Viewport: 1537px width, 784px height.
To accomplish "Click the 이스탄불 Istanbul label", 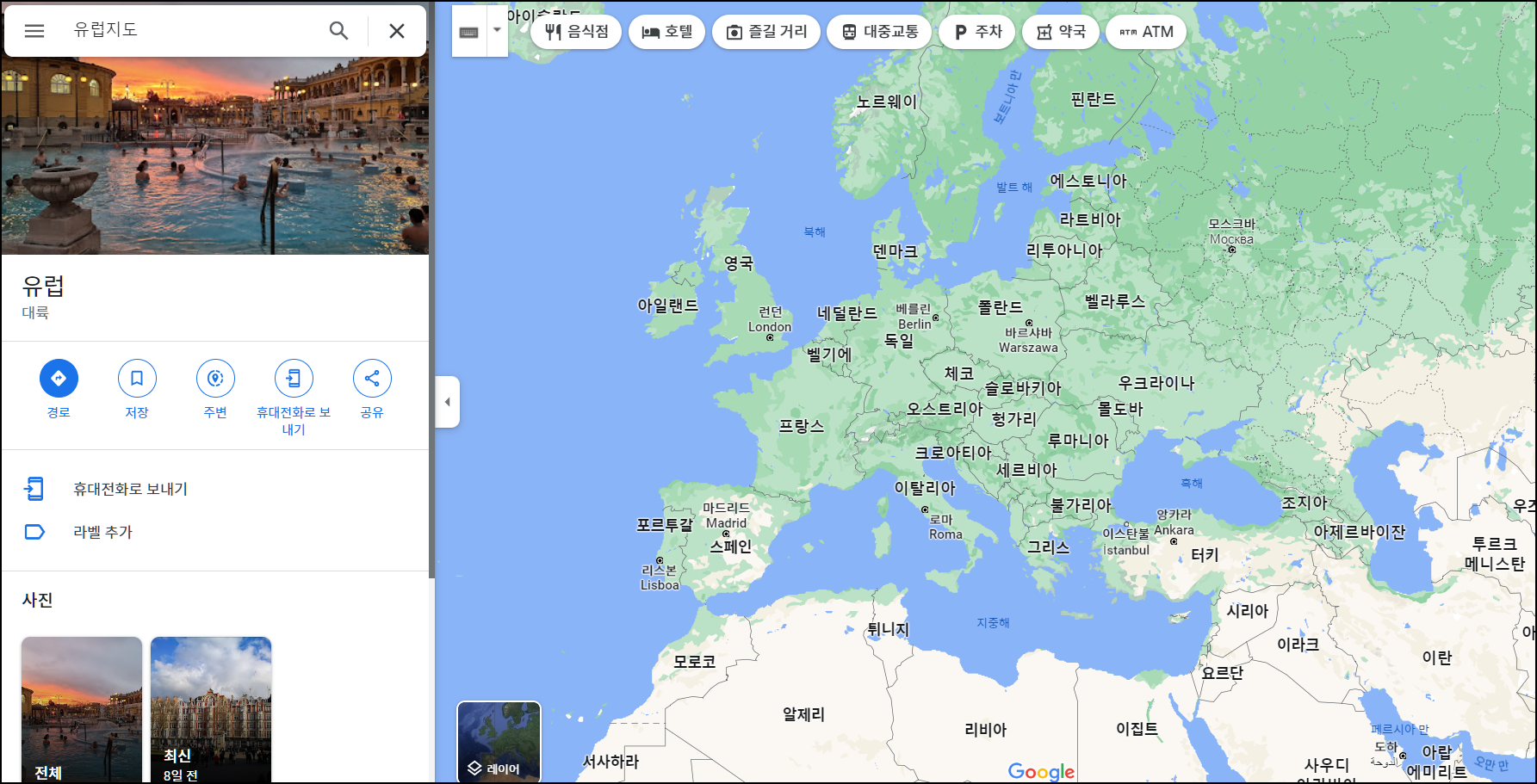I will [1126, 542].
